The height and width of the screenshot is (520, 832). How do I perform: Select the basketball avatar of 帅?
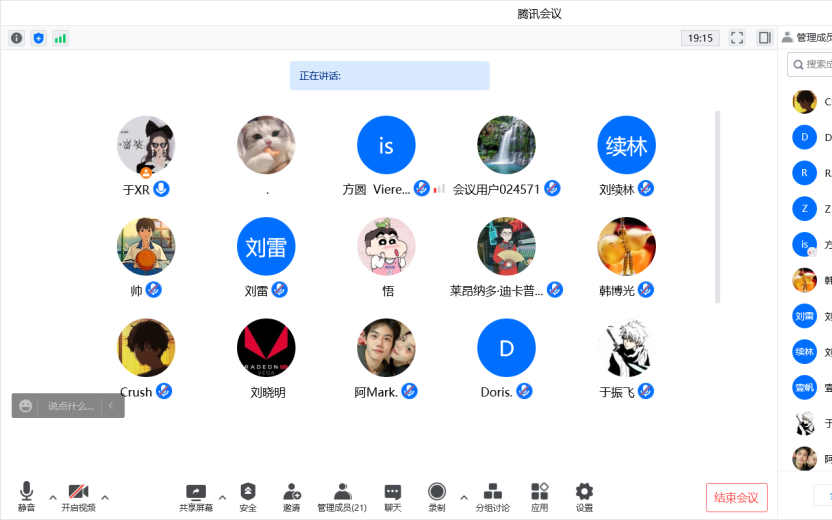pyautogui.click(x=146, y=246)
